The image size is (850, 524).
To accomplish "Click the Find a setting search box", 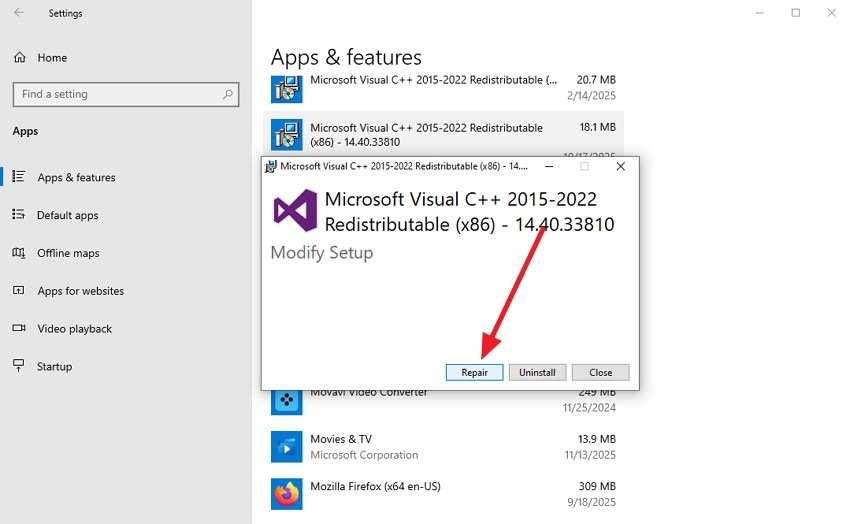I will pyautogui.click(x=115, y=94).
